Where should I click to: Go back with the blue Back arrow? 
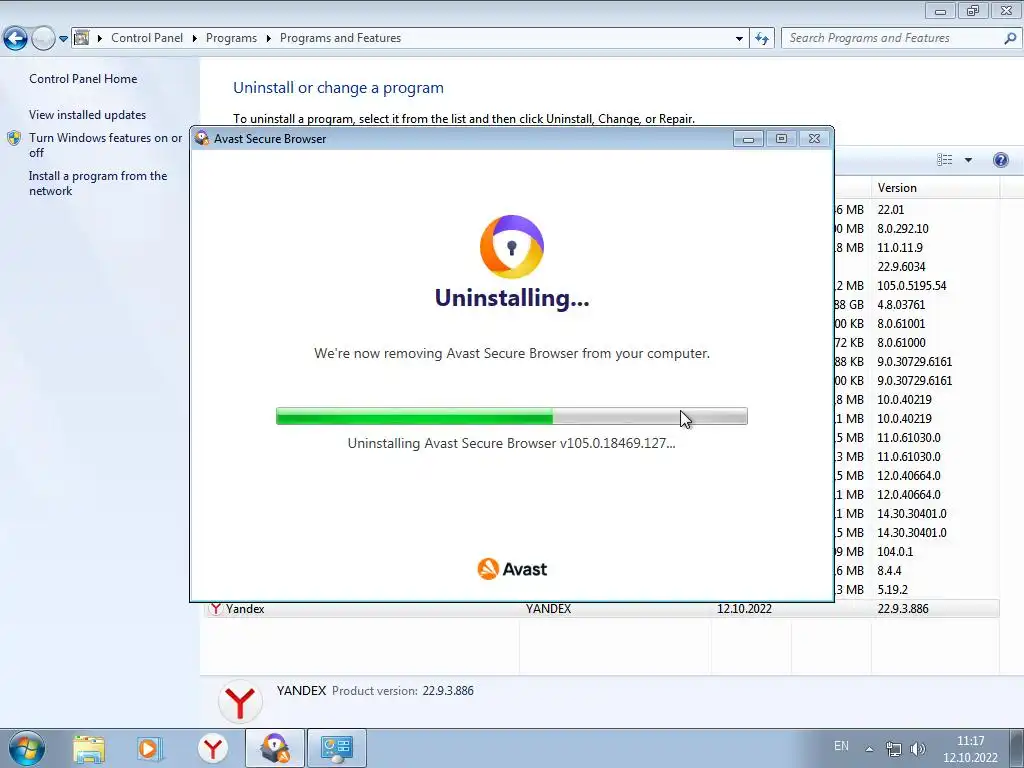pos(16,39)
